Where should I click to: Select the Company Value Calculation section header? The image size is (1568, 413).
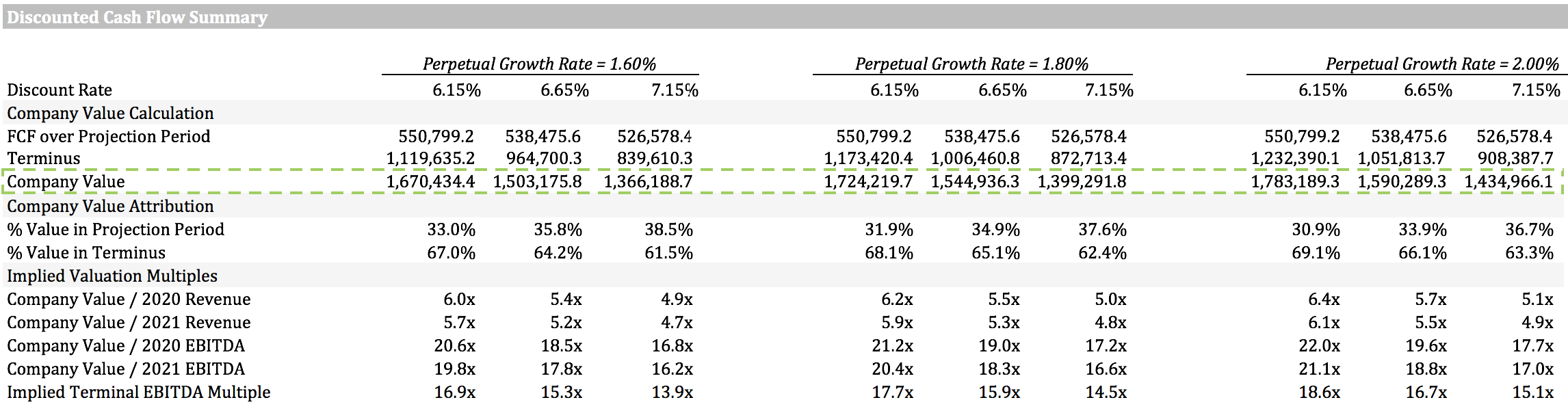click(x=110, y=114)
